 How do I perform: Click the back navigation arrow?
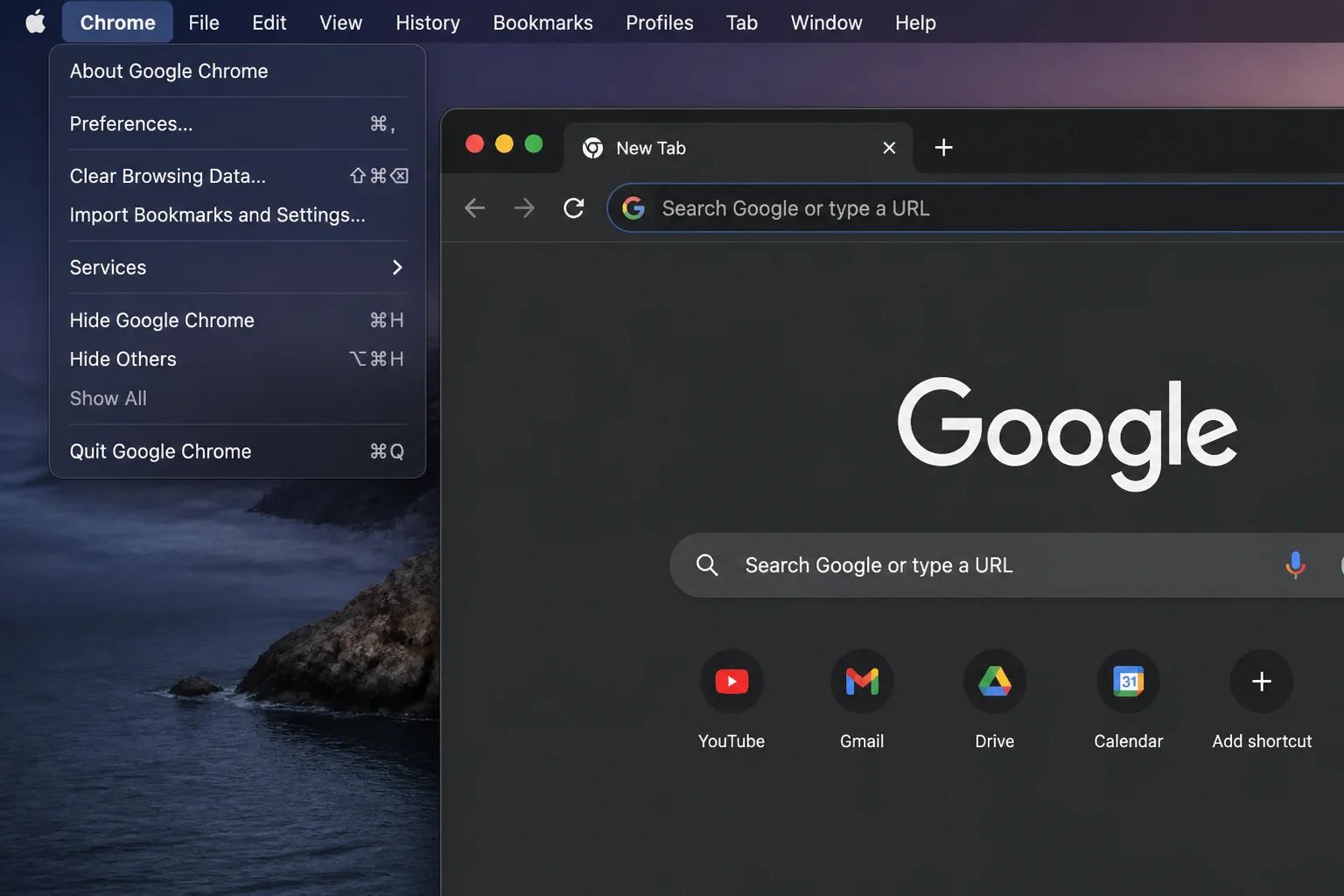tap(474, 208)
